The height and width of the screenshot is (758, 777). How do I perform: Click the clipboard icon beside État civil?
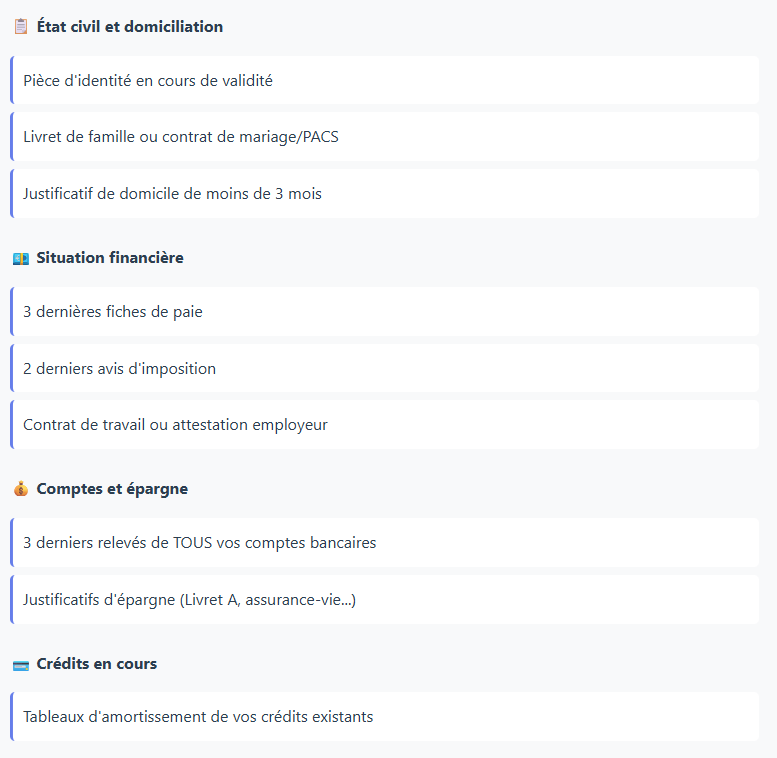pyautogui.click(x=20, y=27)
